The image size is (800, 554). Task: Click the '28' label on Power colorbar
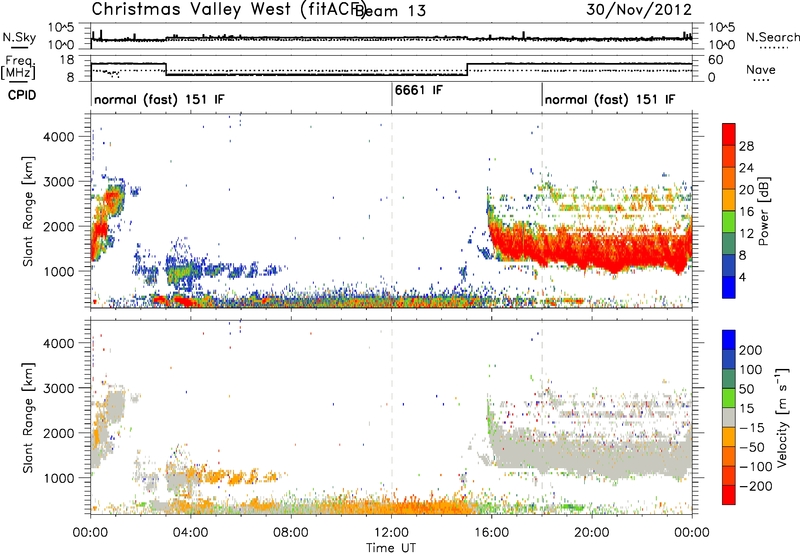pyautogui.click(x=746, y=146)
